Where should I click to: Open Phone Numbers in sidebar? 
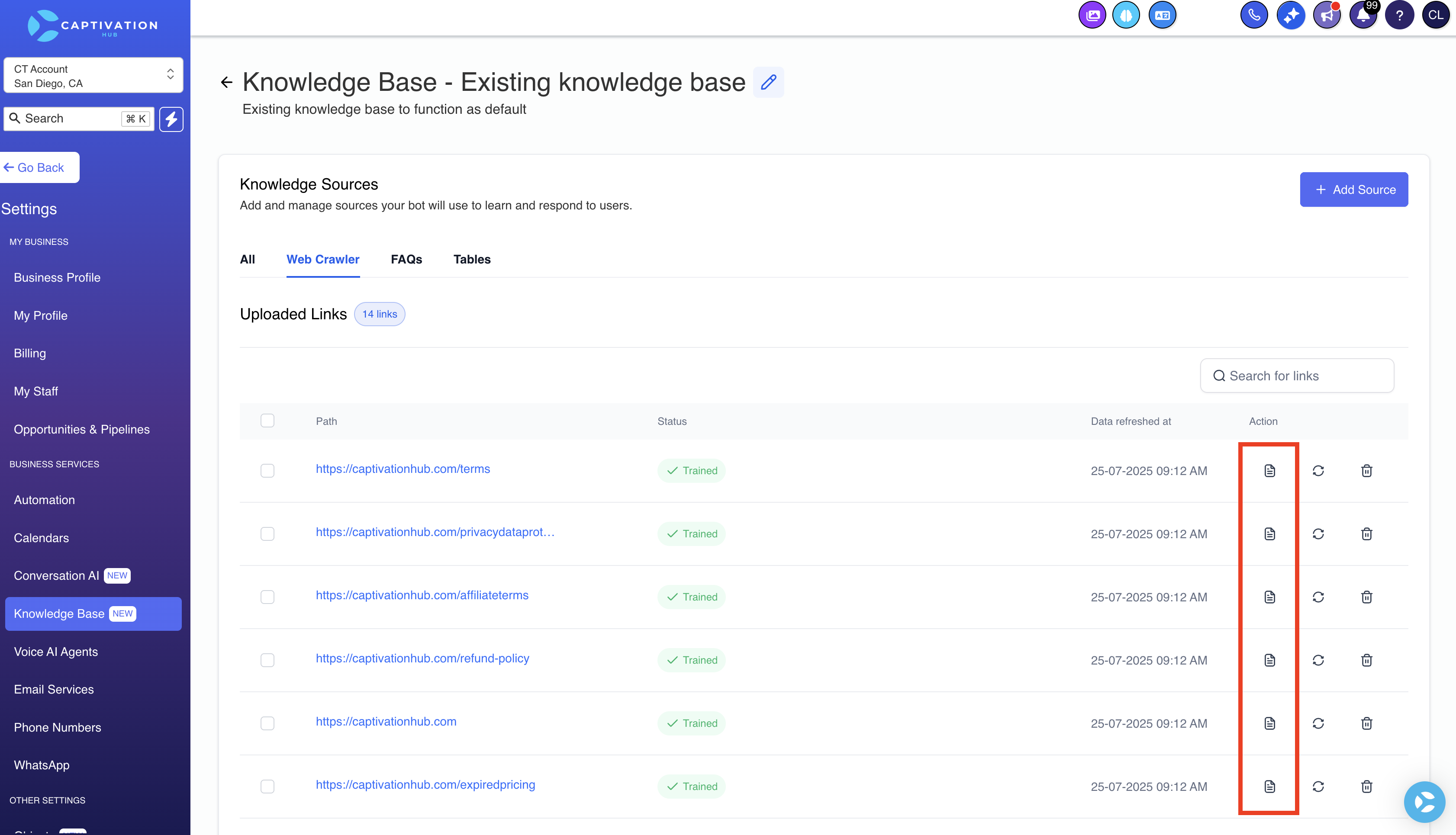click(x=58, y=727)
